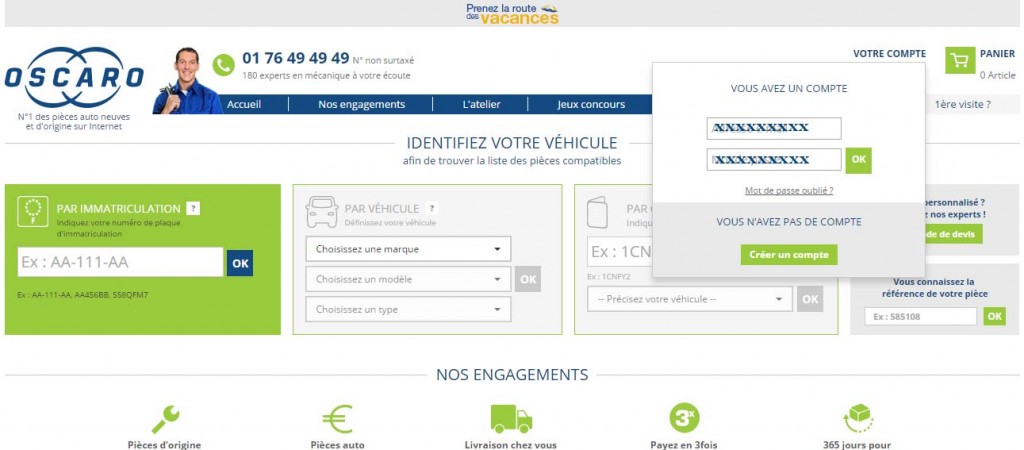Open the shopping cart icon
The height and width of the screenshot is (450, 1024).
[x=960, y=61]
